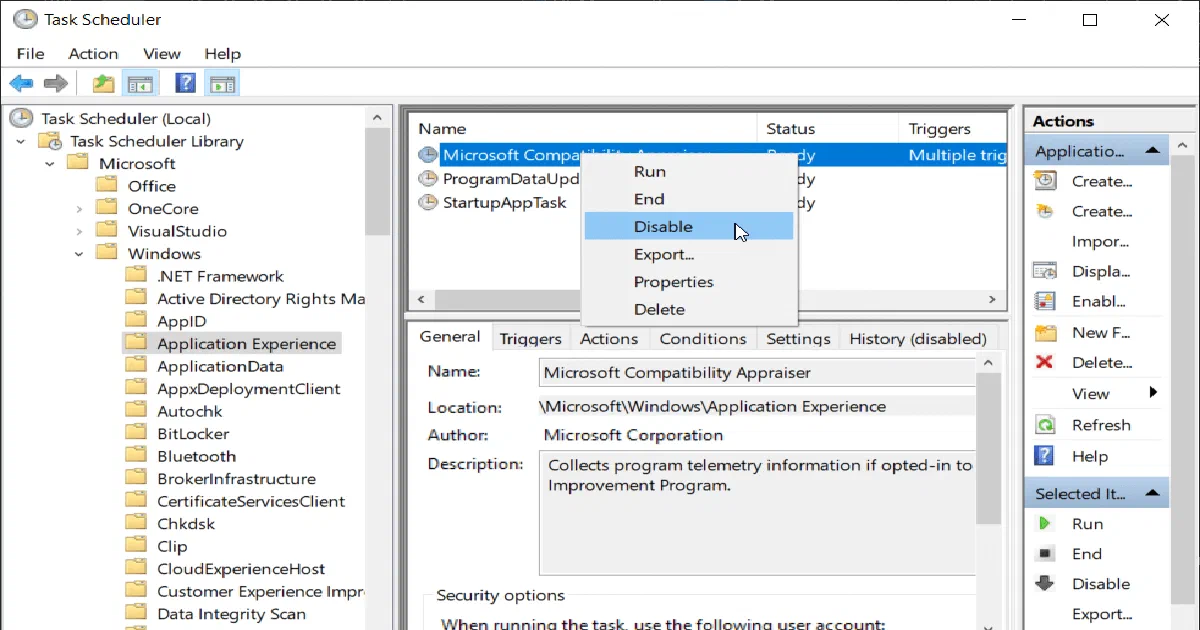Toggle the Show/Hide Console Tree toolbar icon
The image size is (1200, 630).
tap(140, 84)
